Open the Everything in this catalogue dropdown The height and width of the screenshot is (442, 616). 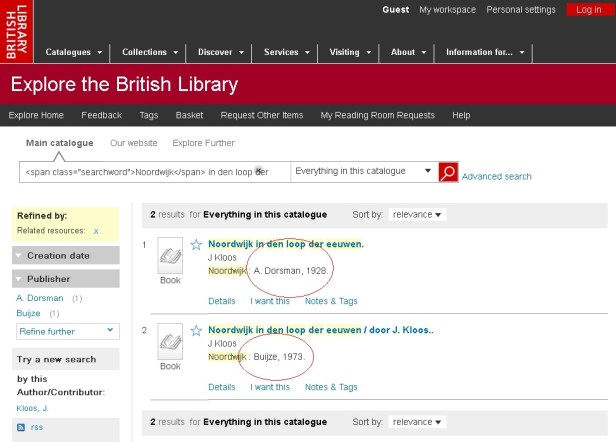[364, 172]
